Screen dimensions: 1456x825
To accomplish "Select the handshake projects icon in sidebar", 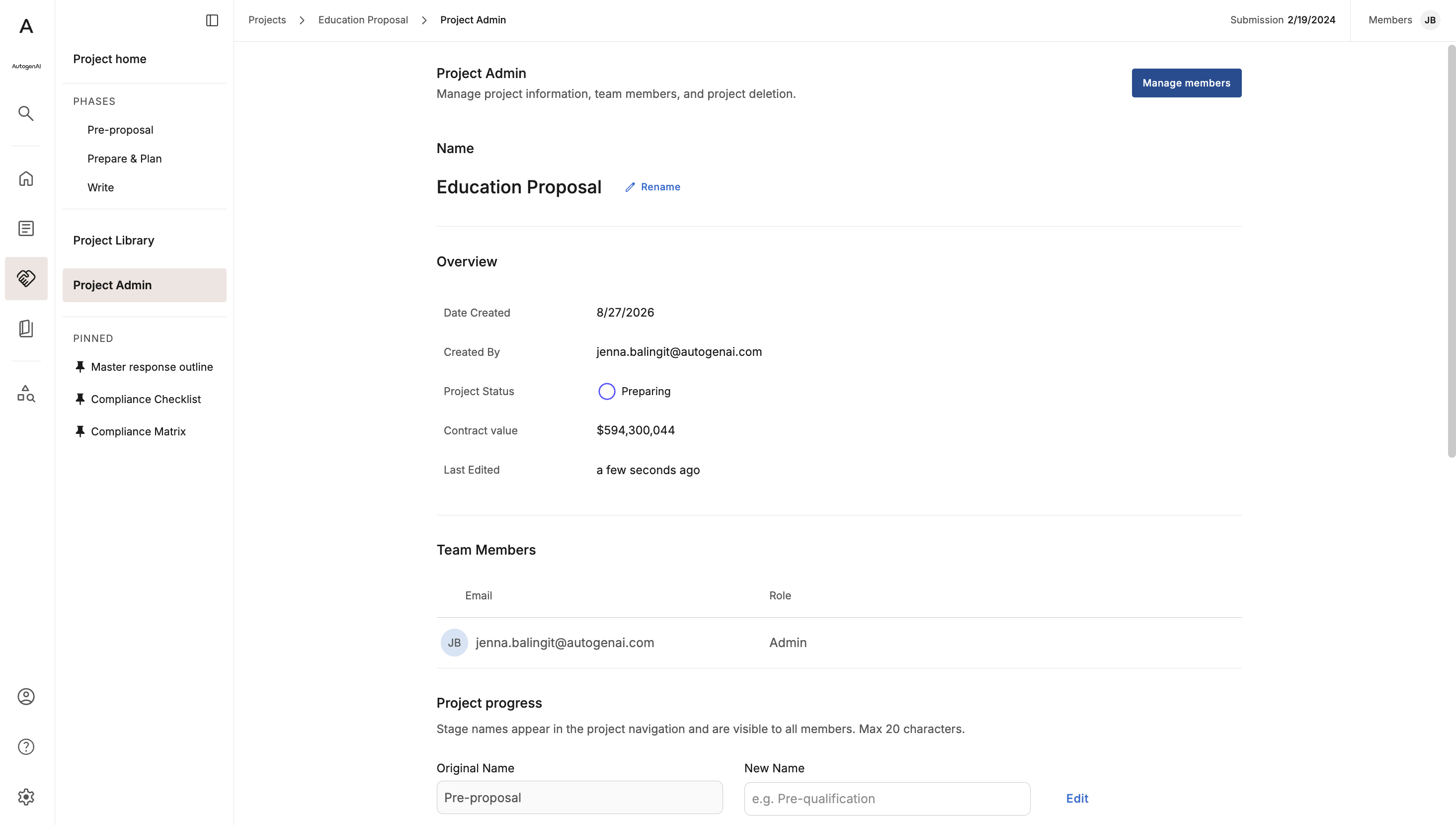I will (x=26, y=278).
